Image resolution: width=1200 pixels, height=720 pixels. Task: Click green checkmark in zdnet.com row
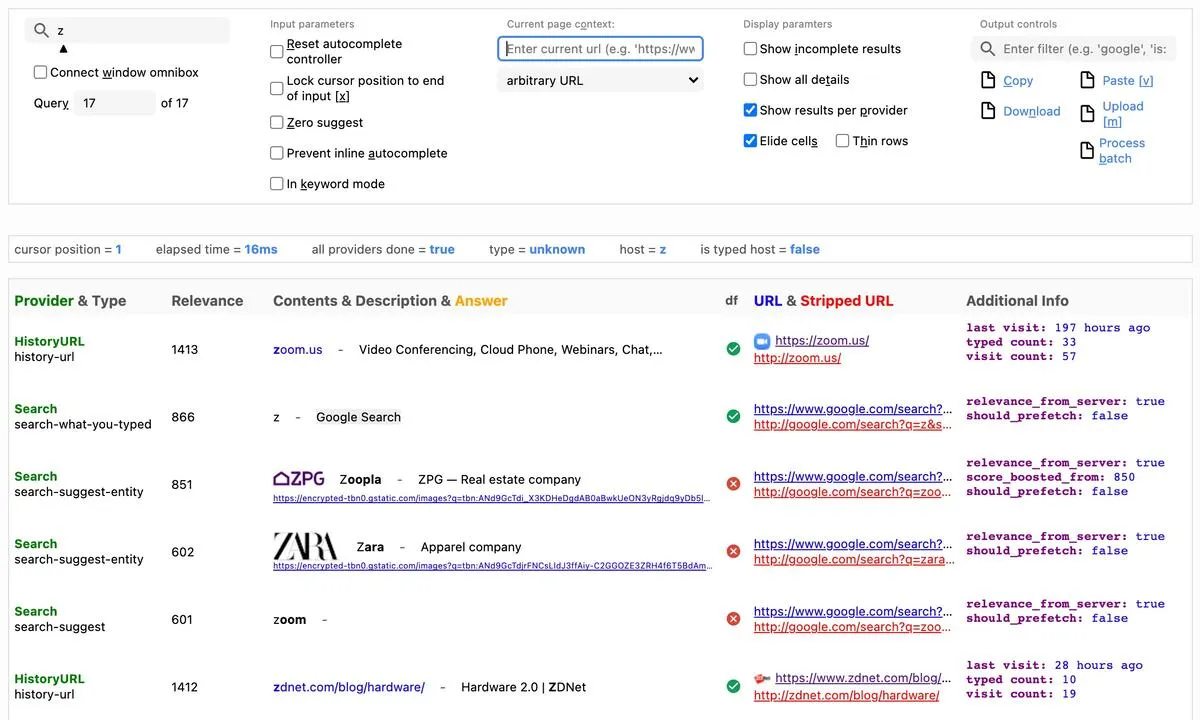tap(733, 686)
